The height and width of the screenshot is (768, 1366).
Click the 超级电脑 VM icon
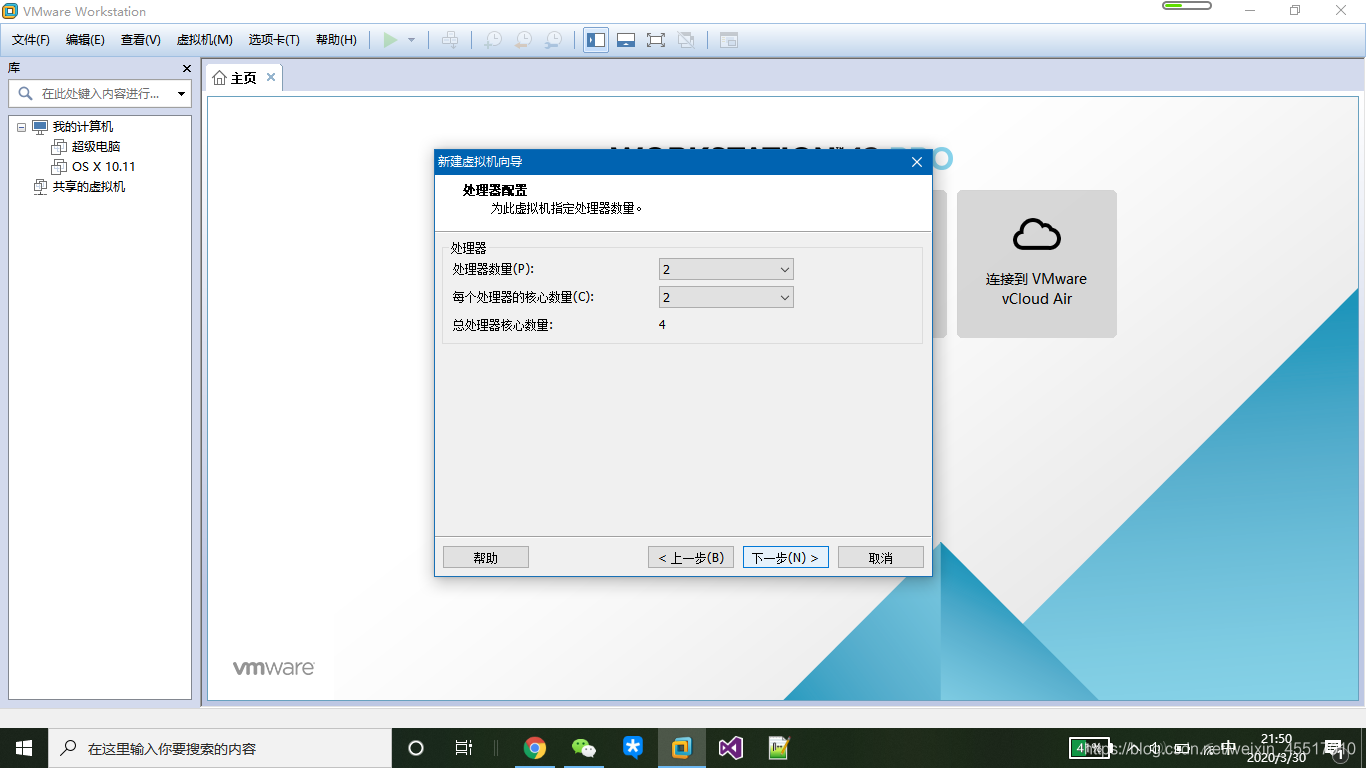(59, 147)
